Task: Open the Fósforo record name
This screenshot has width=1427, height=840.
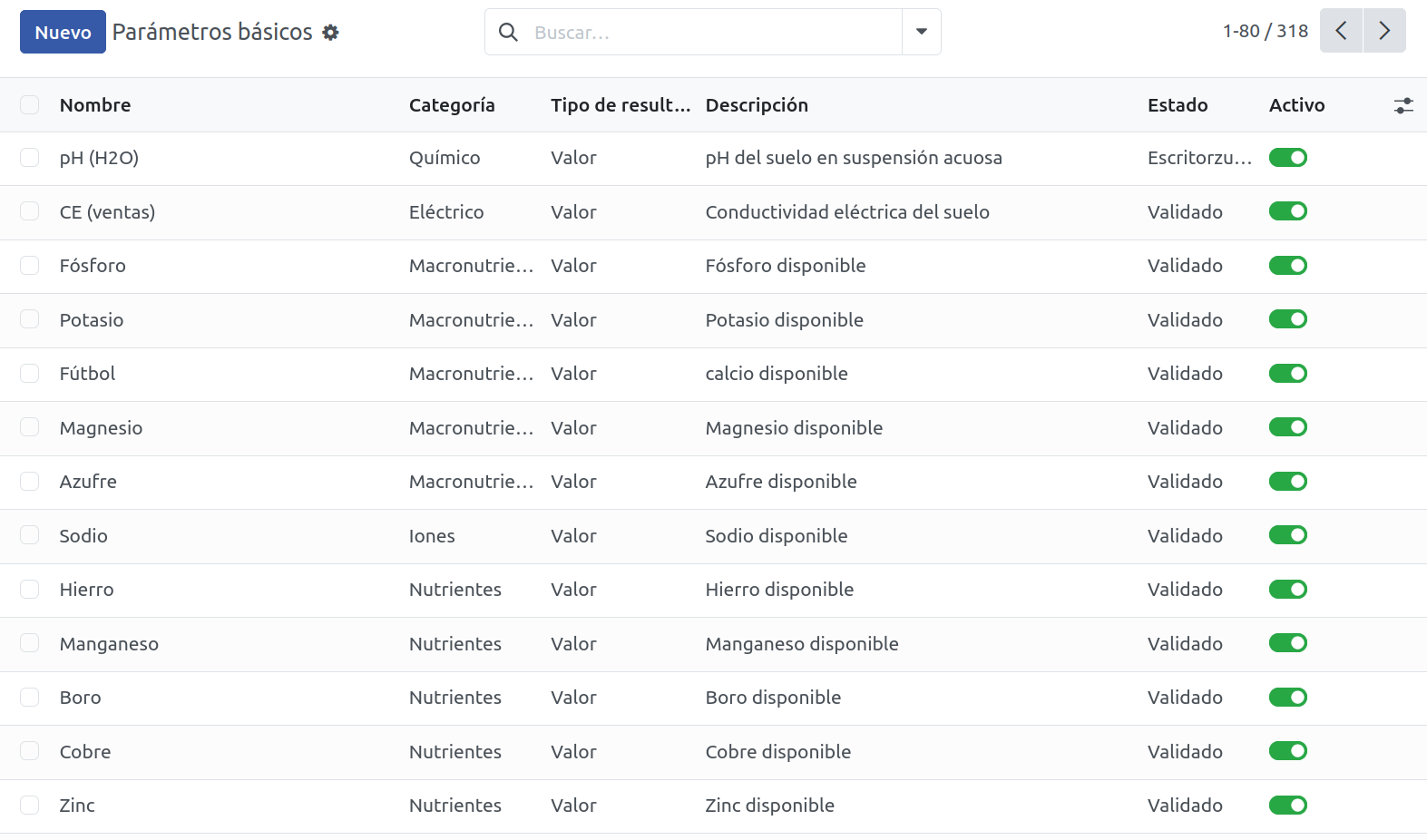Action: click(x=93, y=266)
